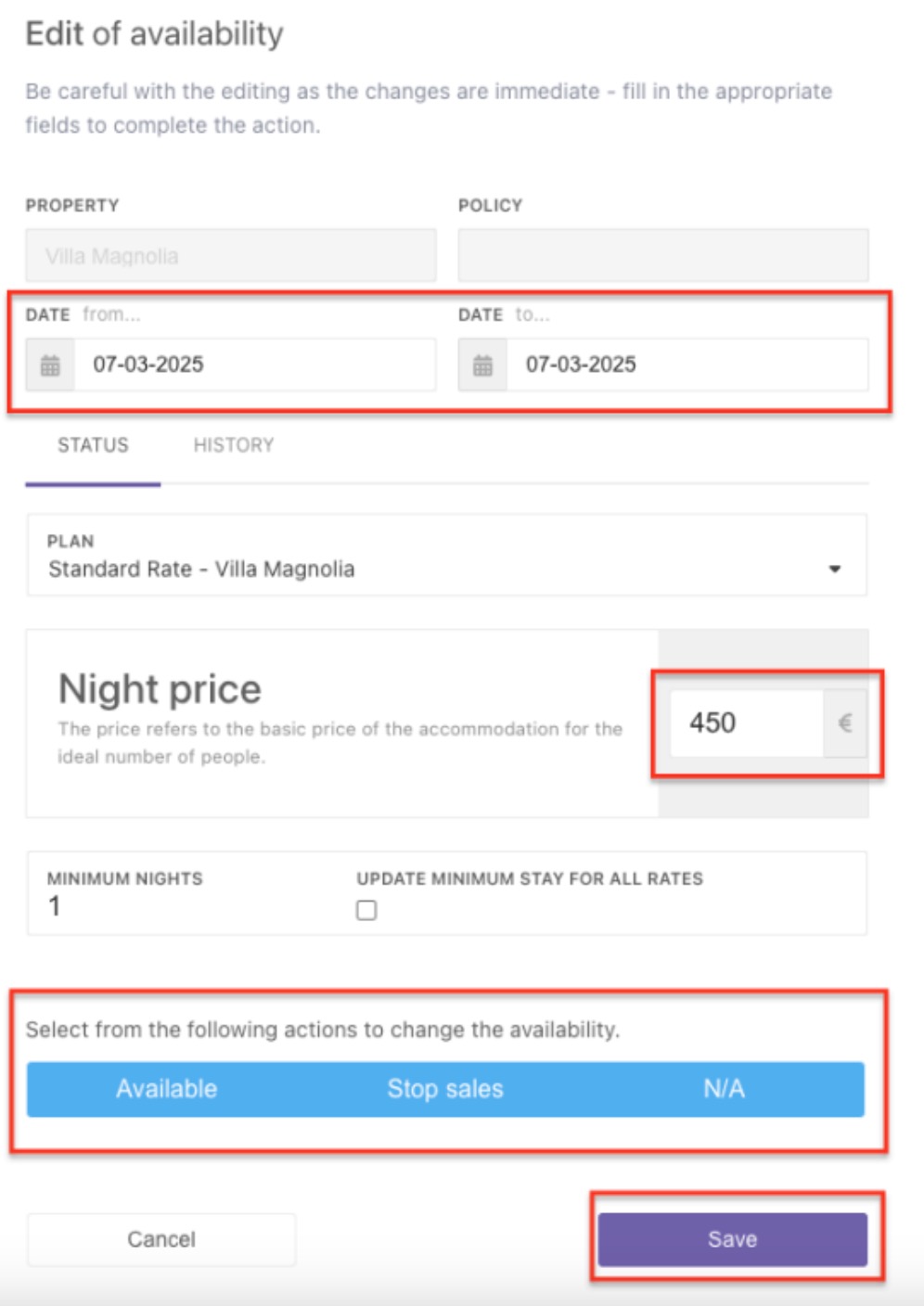Click the euro currency symbol beside price
924x1306 pixels.
point(845,723)
